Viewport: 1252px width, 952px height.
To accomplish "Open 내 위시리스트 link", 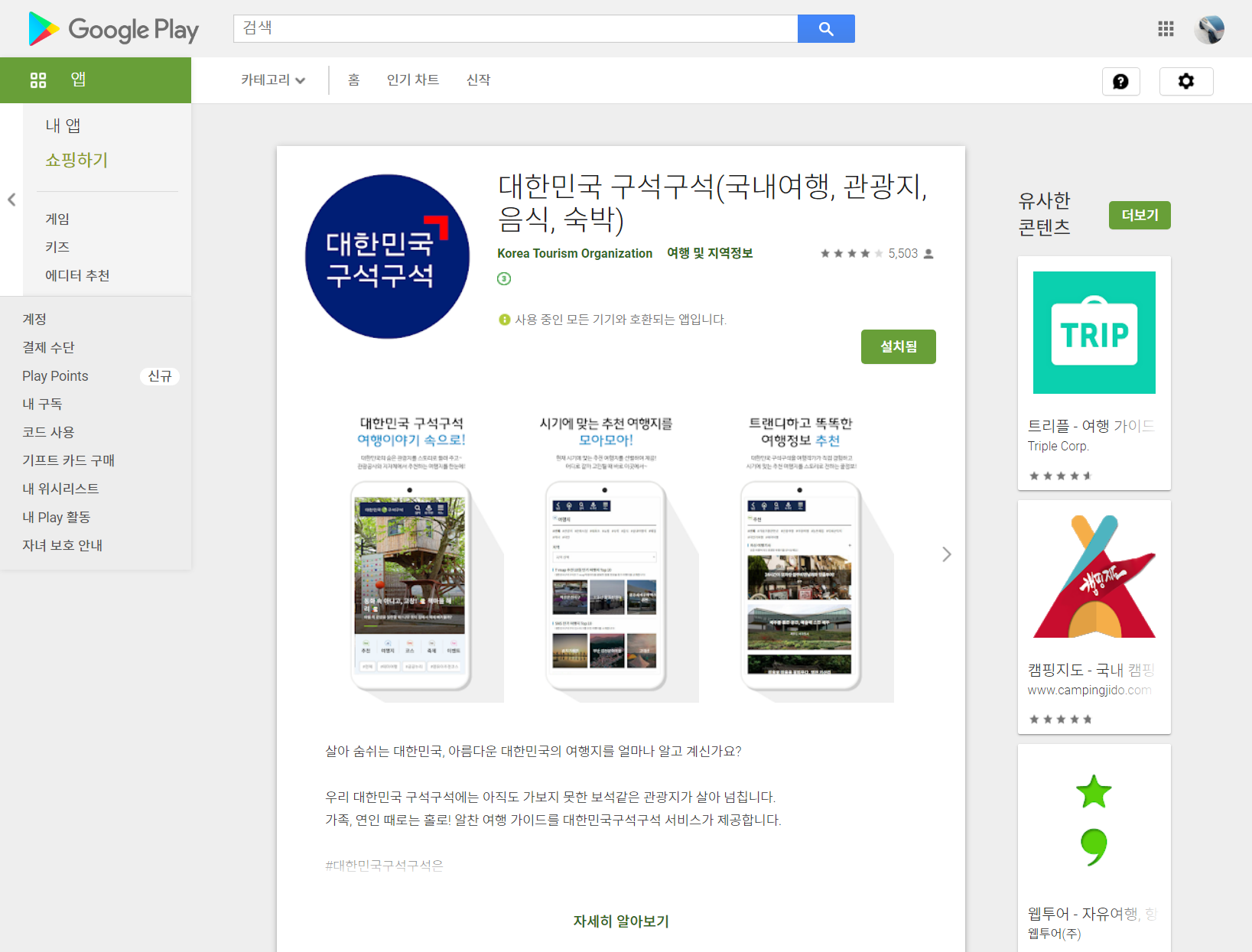I will pyautogui.click(x=60, y=489).
